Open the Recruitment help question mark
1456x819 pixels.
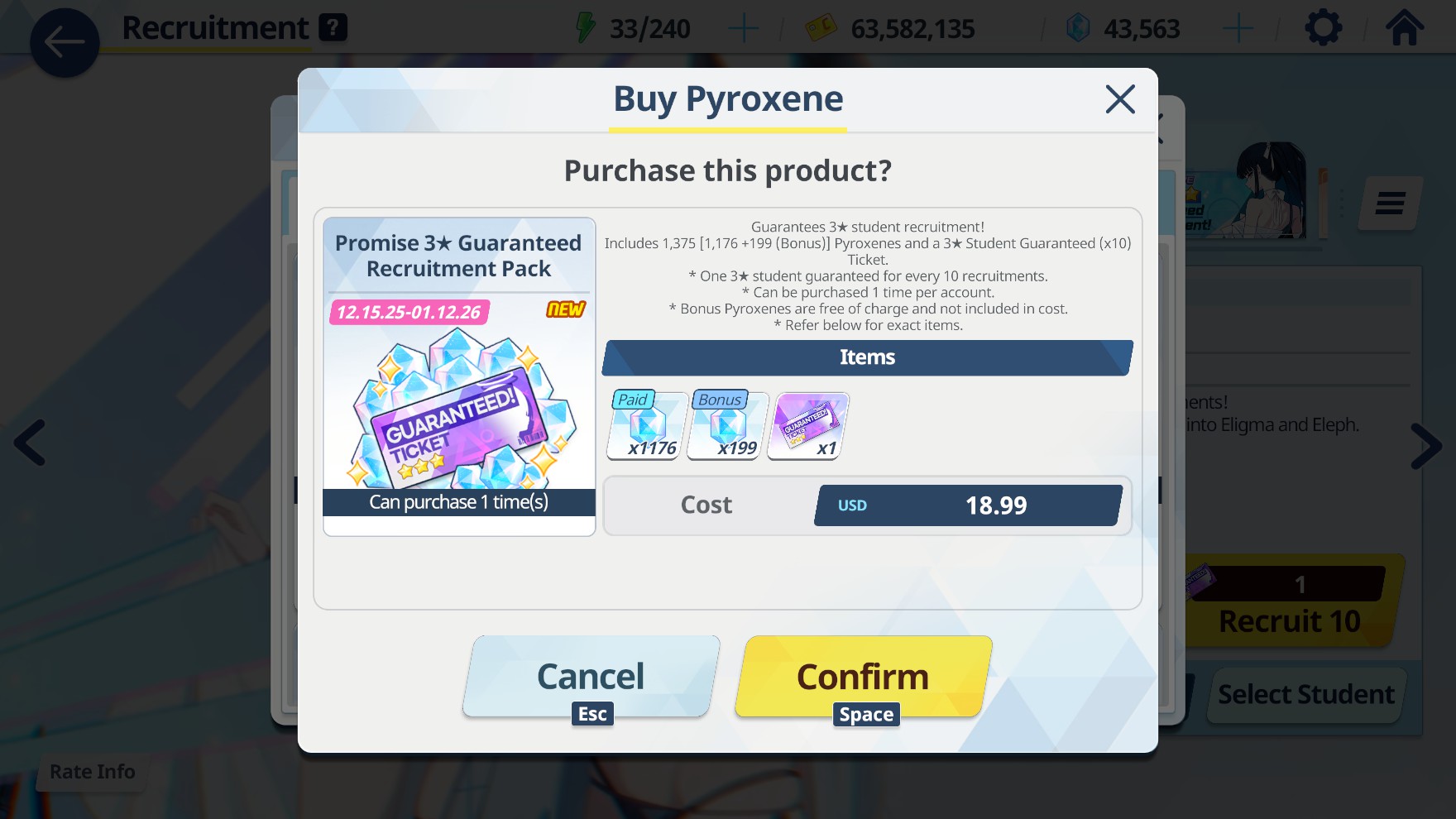pyautogui.click(x=333, y=27)
